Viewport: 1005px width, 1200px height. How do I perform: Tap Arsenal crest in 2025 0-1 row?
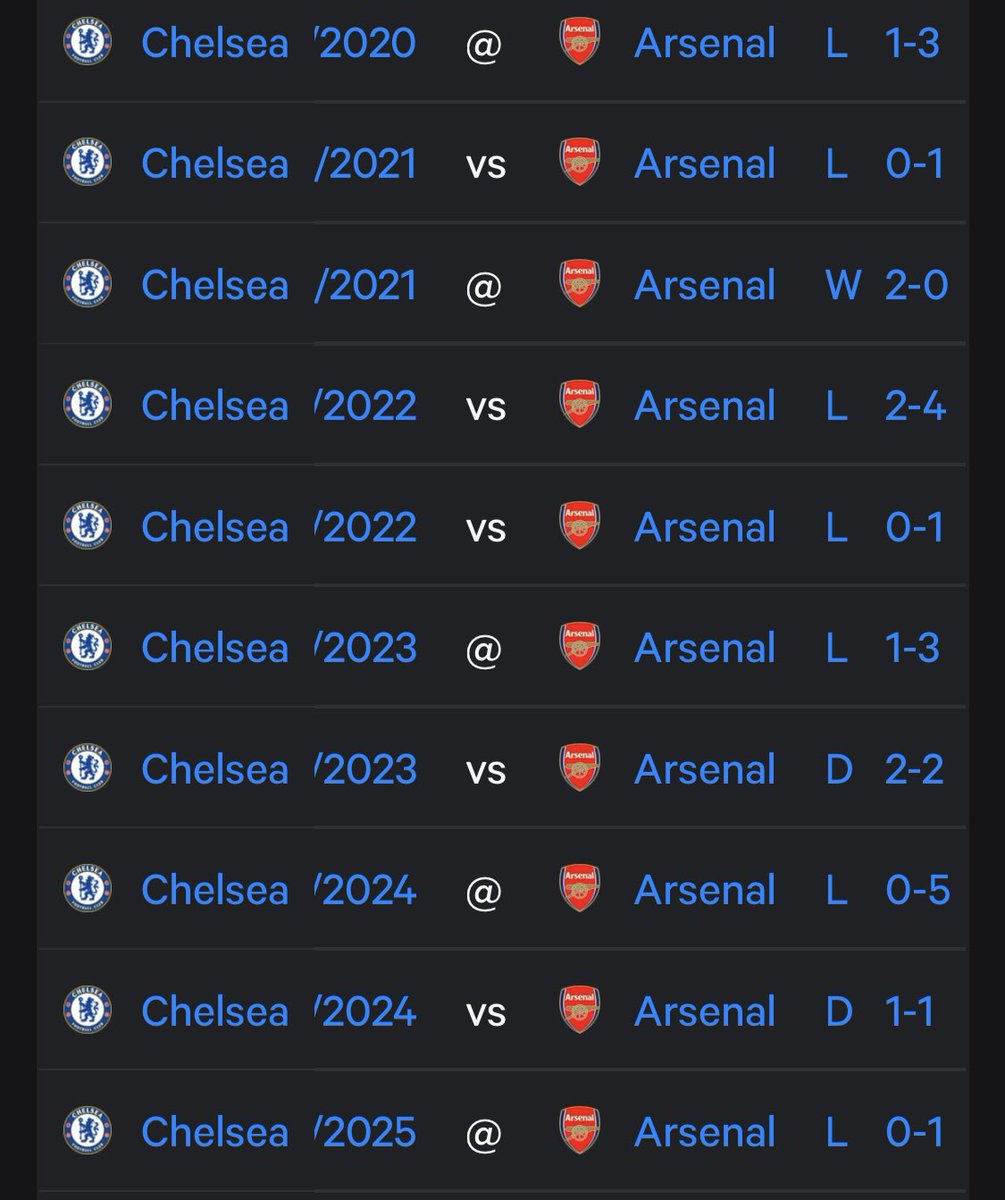tap(579, 1131)
